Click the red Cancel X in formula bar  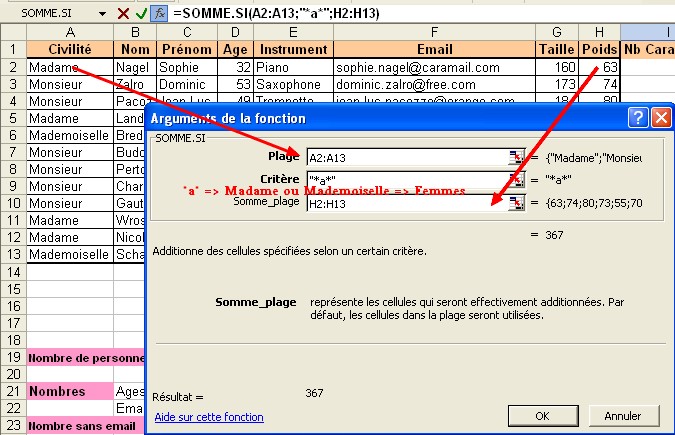[x=123, y=13]
